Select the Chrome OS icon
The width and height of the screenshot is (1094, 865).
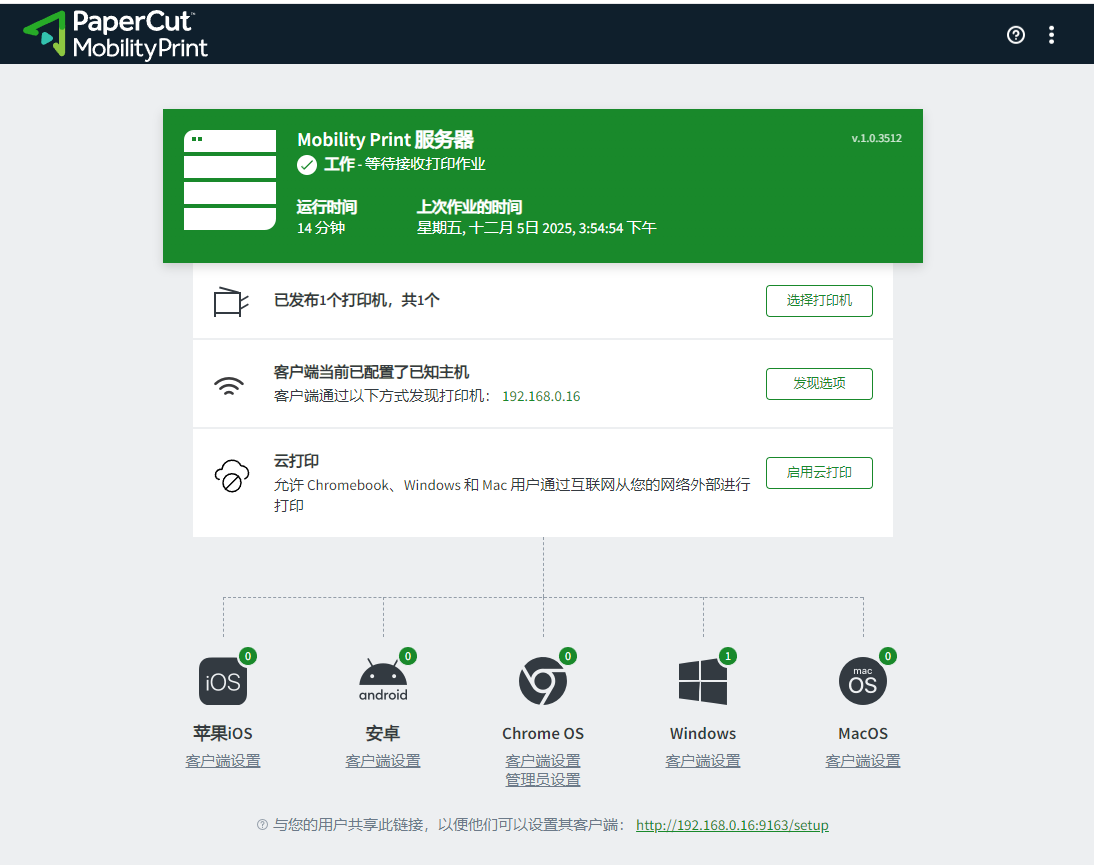click(x=543, y=682)
